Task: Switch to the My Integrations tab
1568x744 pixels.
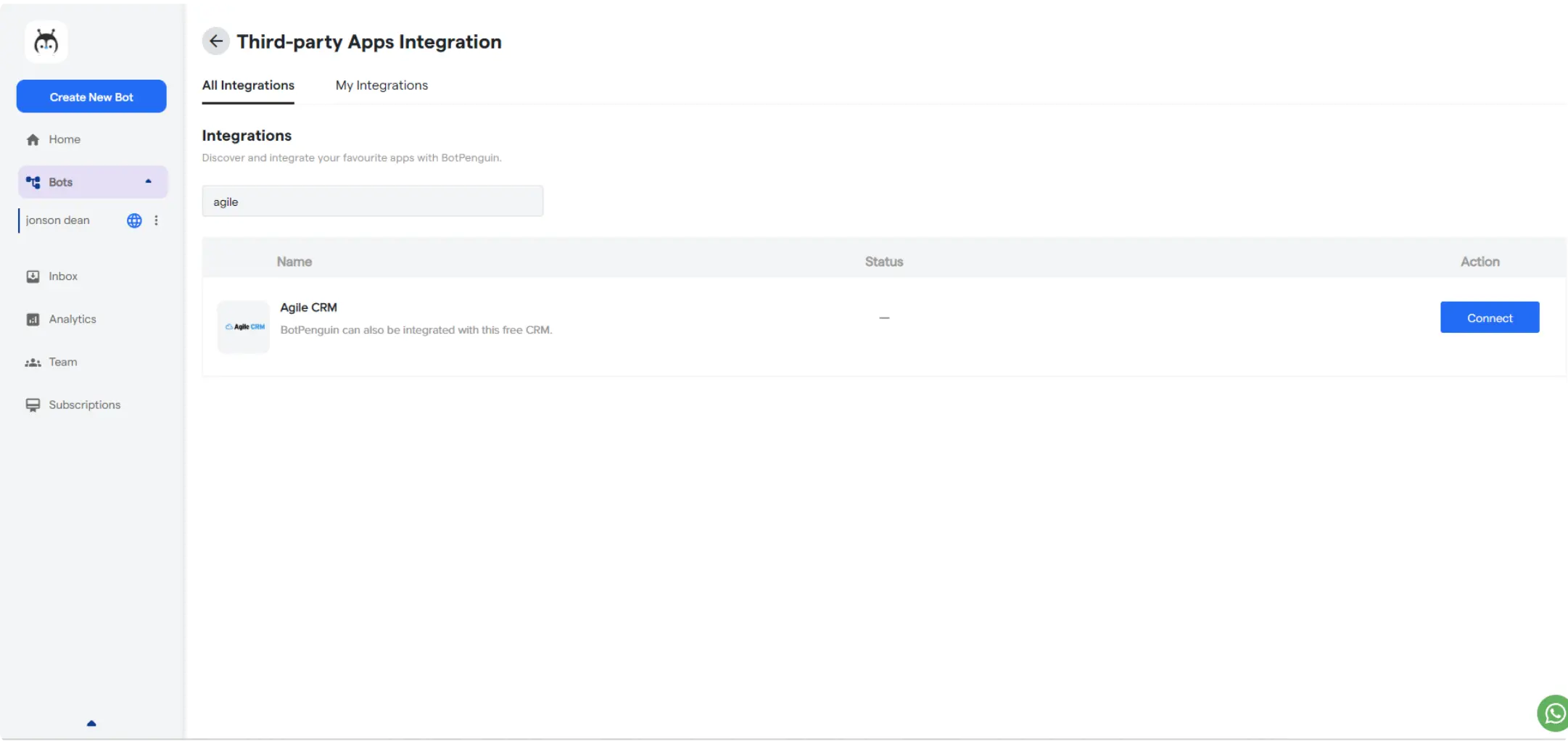Action: click(381, 85)
